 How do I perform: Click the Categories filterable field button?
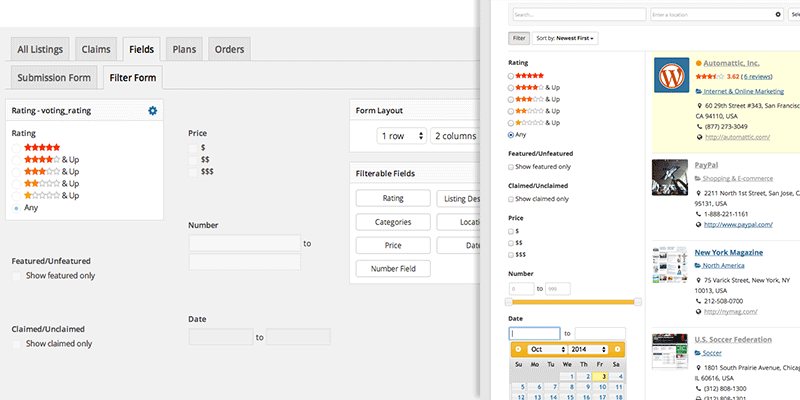(x=393, y=222)
